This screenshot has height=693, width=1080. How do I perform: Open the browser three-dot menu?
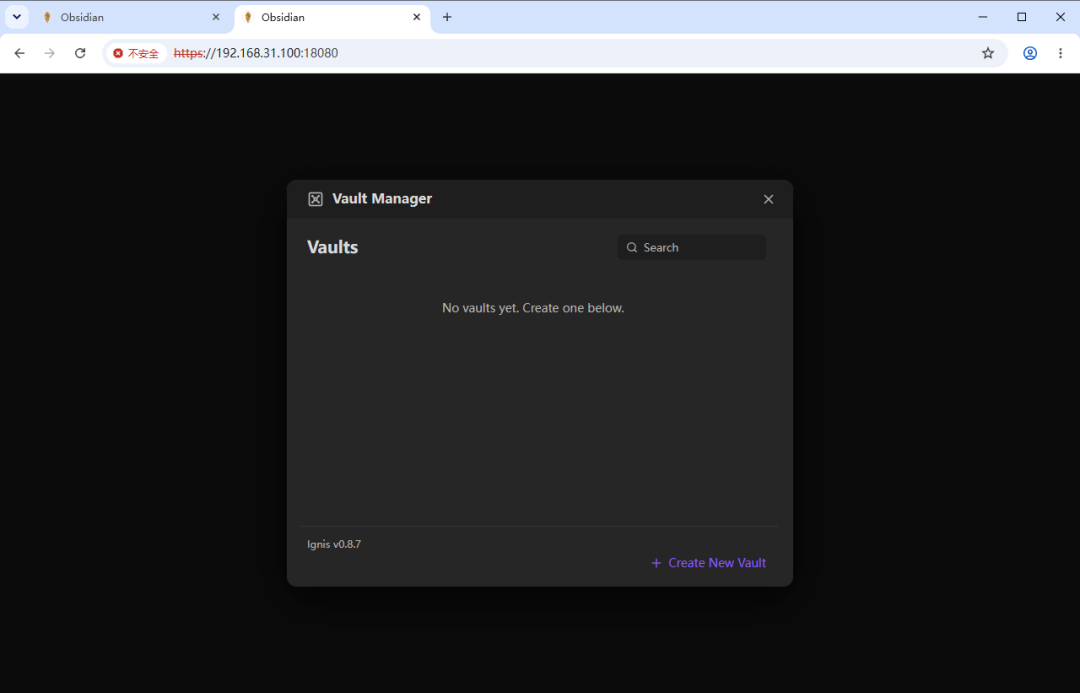point(1060,53)
